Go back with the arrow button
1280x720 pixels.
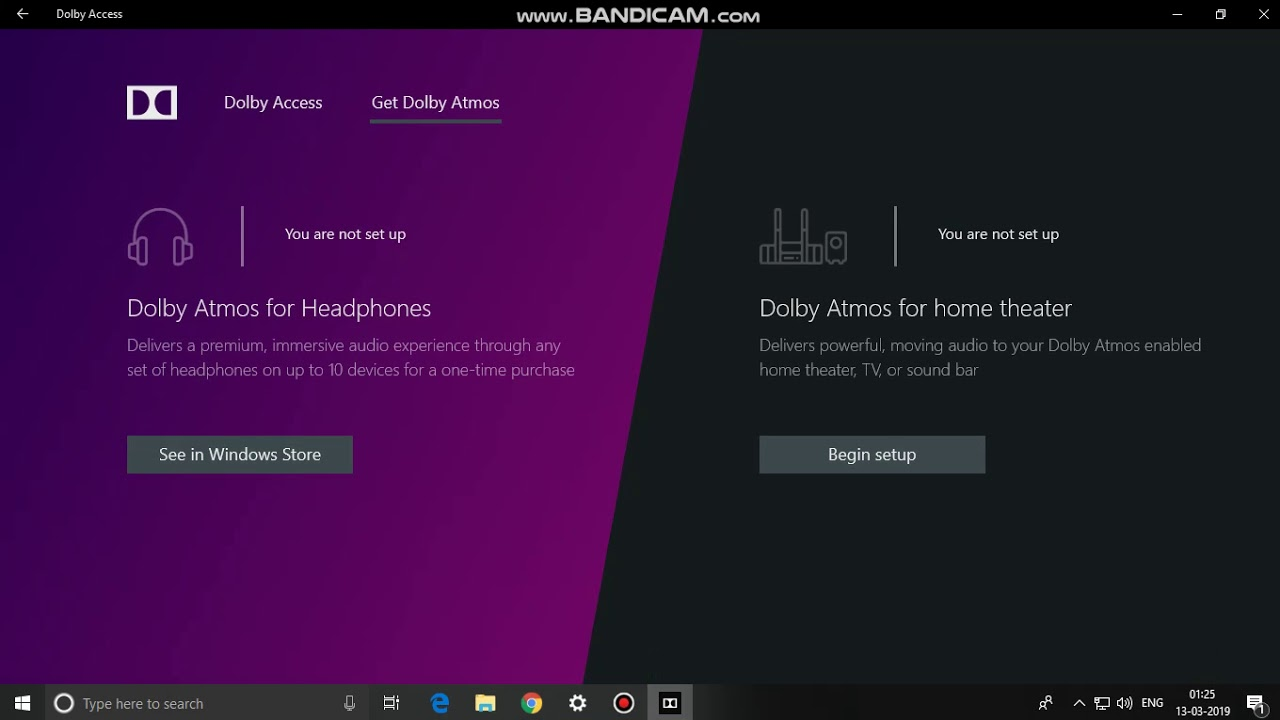22,14
